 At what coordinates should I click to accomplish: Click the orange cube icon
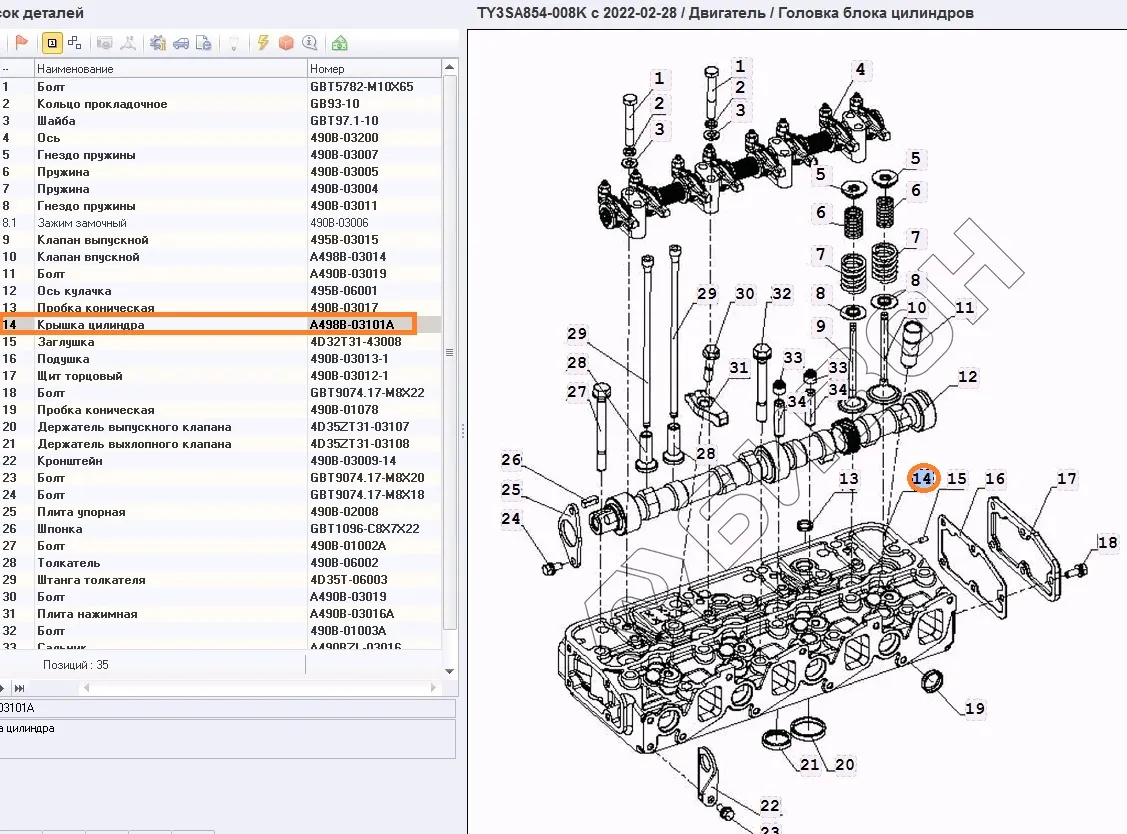pos(286,43)
